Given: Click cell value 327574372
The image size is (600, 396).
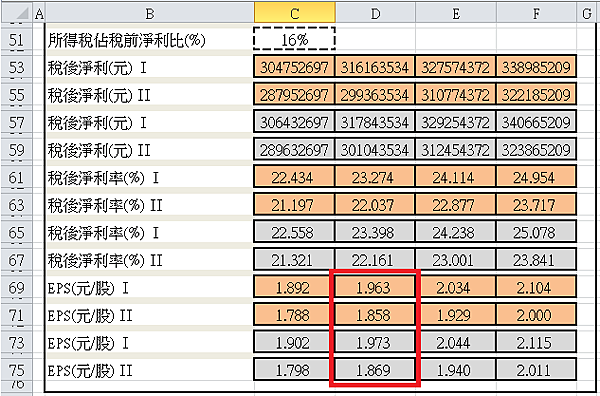Looking at the screenshot, I should [x=455, y=67].
